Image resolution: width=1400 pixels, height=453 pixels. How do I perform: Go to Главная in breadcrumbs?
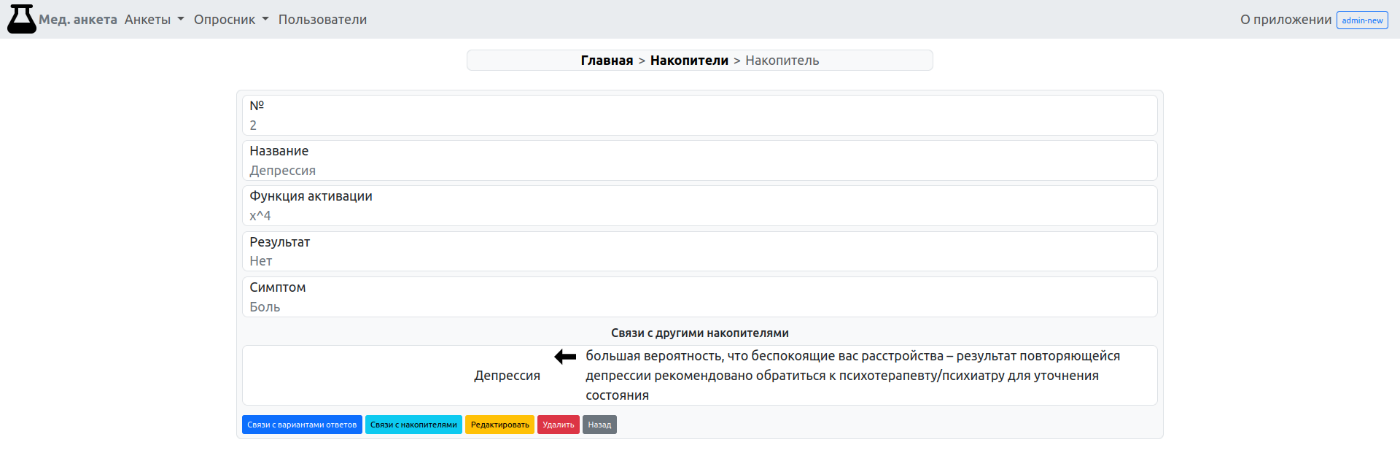click(x=607, y=60)
